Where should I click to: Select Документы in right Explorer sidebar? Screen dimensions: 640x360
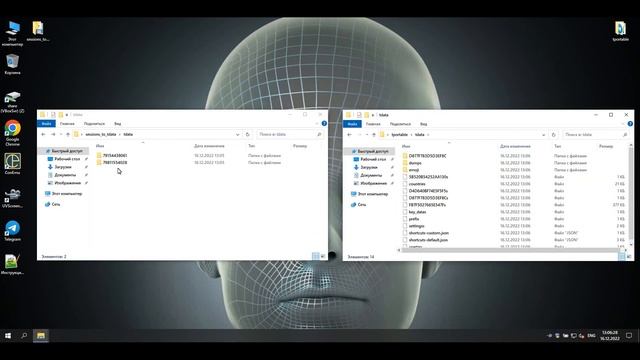pos(371,175)
